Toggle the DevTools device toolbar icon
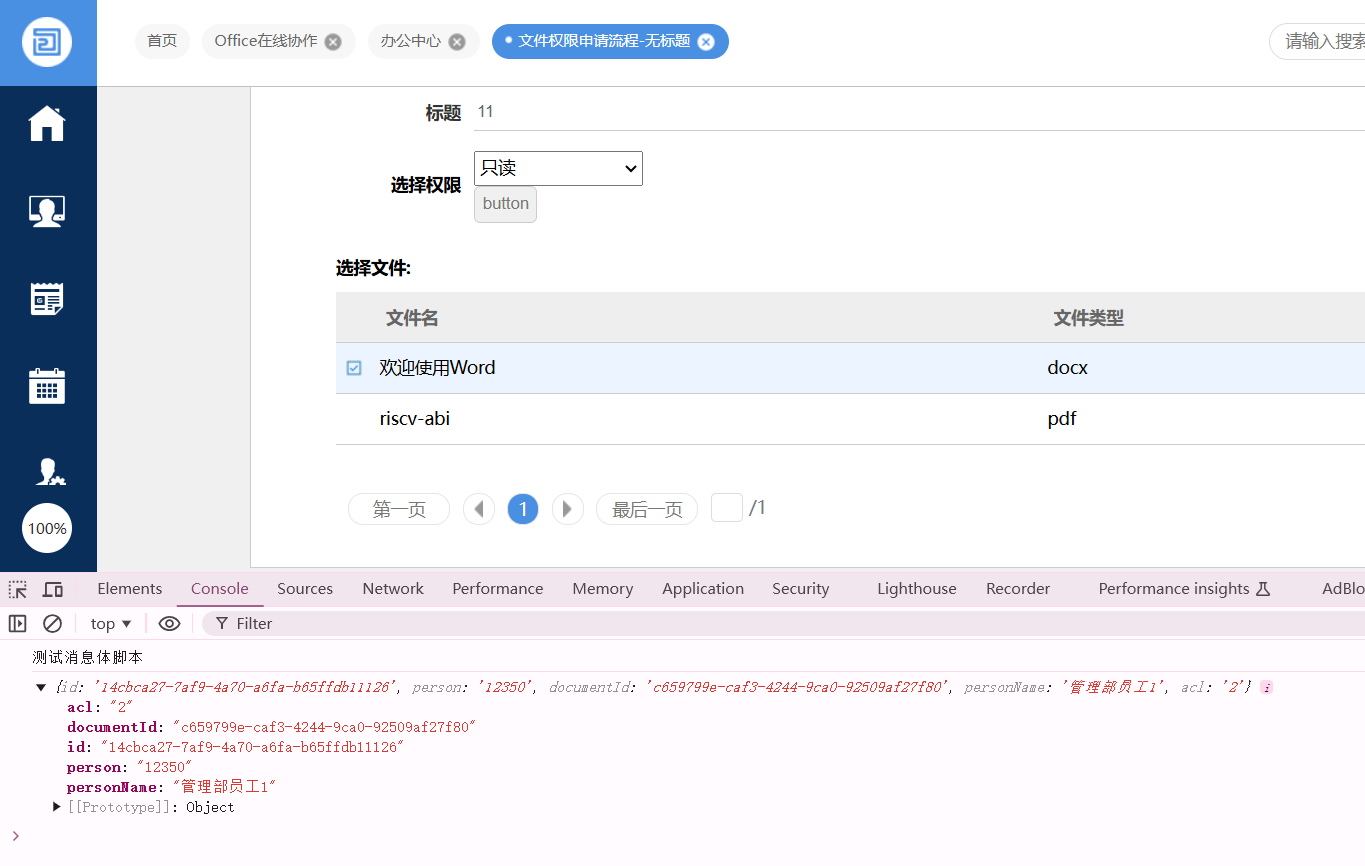The height and width of the screenshot is (866, 1365). [53, 589]
